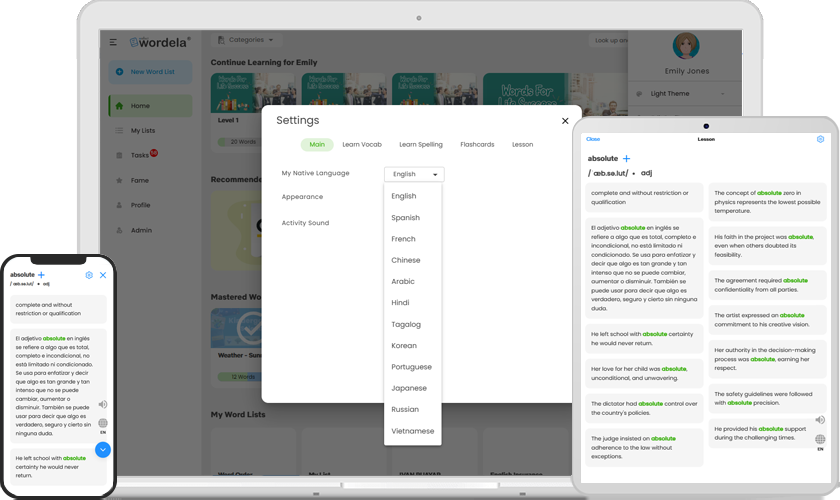Screen dimensions: 840x500
Task: Choose Vietnamese from the language list
Action: point(412,431)
